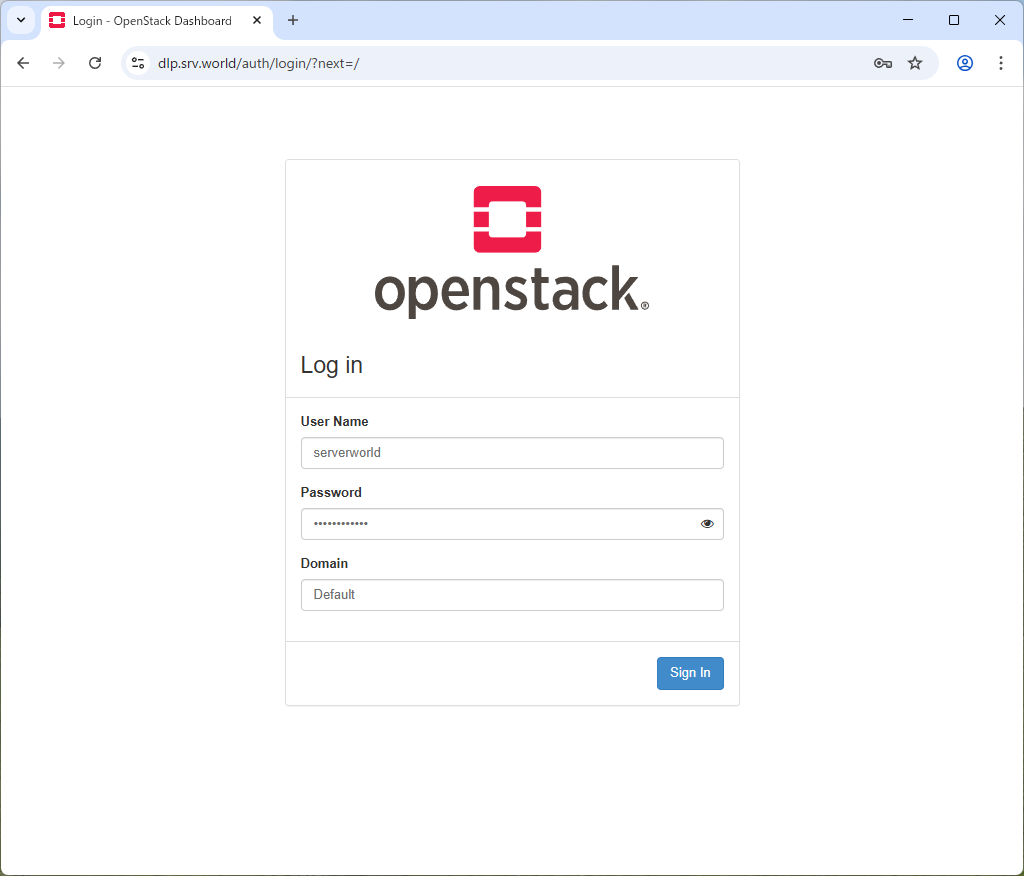Select the Domain text field

coord(511,595)
